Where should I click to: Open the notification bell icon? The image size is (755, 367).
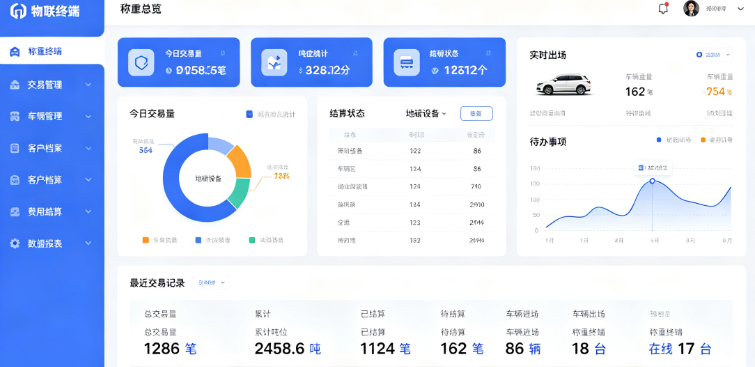coord(664,9)
